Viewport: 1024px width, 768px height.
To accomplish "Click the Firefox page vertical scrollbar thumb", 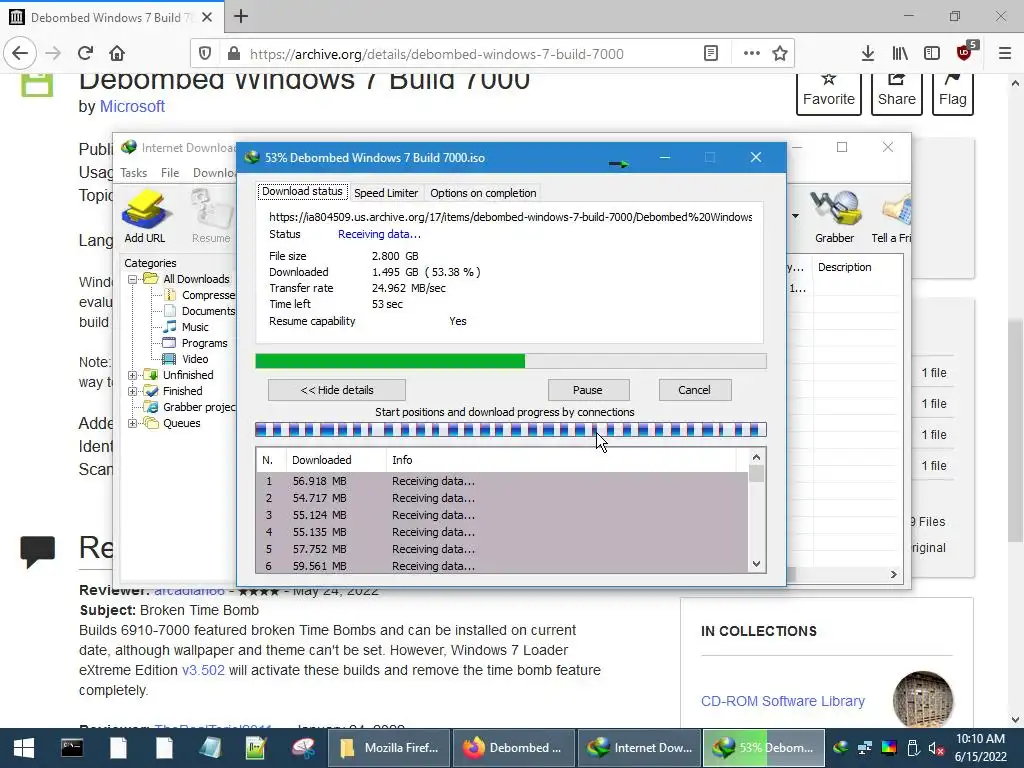I will point(1015,430).
